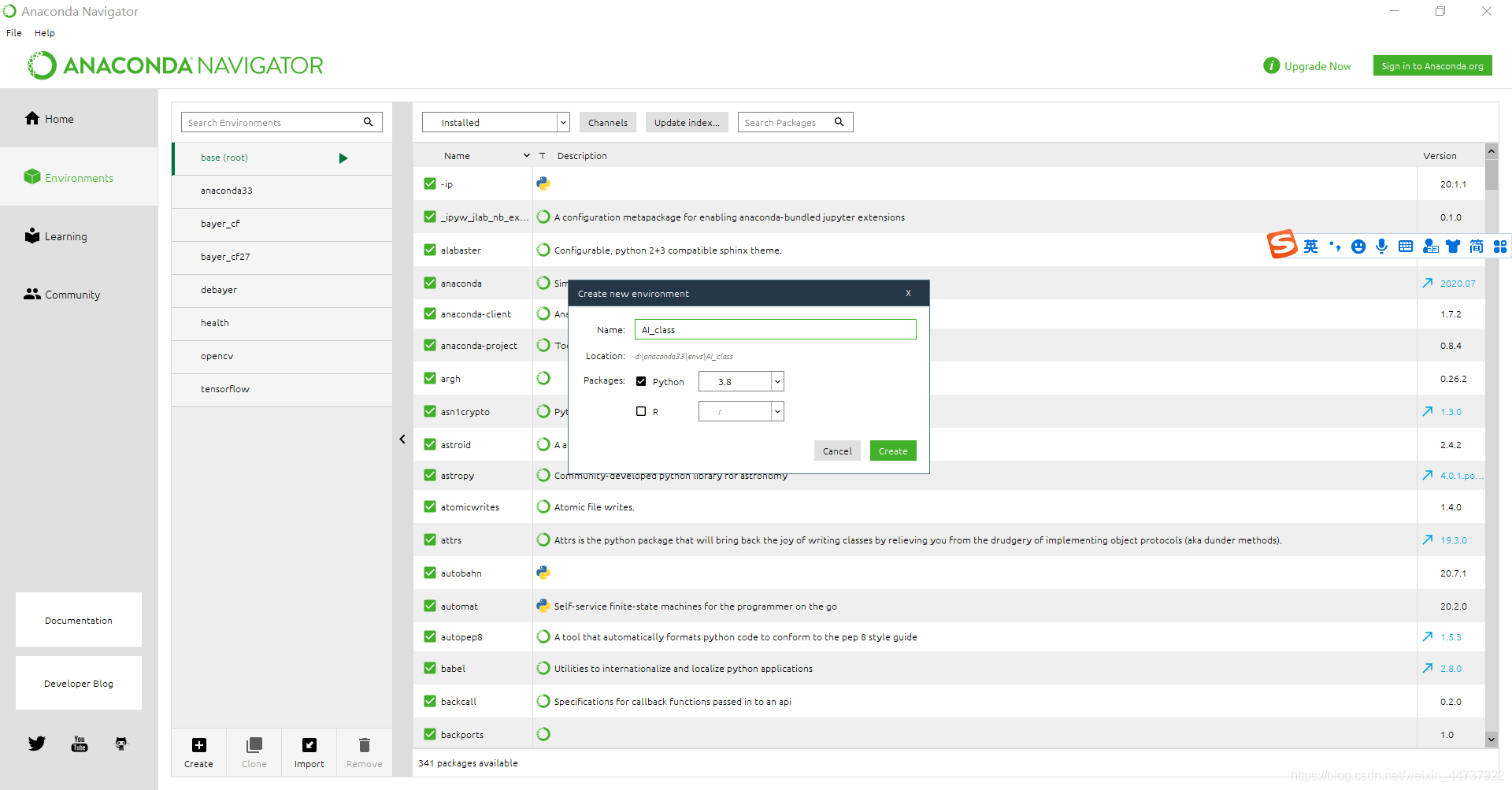Toggle the Python package checkbox in dialog

click(x=641, y=381)
